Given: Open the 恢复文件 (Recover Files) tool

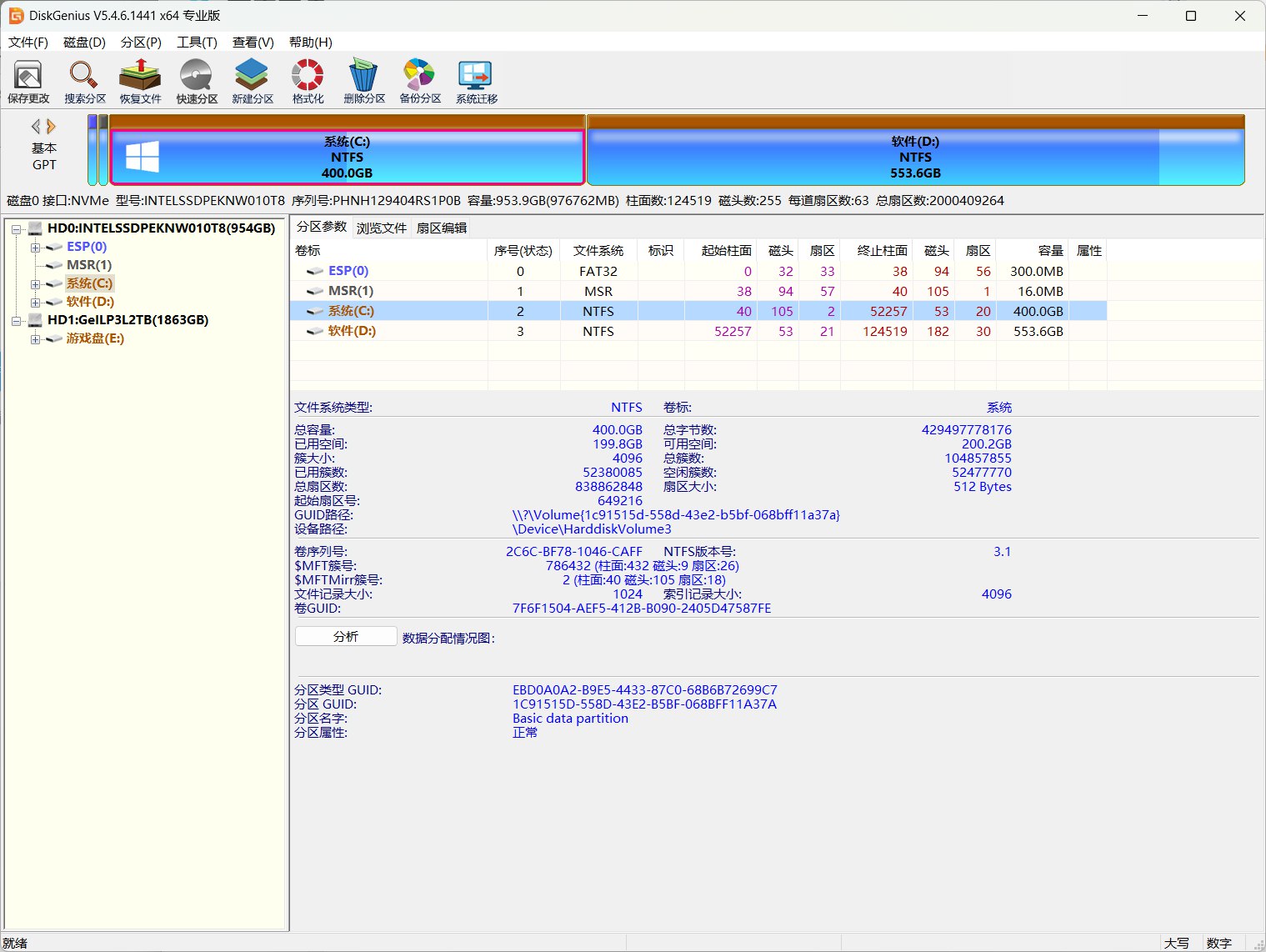Looking at the screenshot, I should pos(139,80).
